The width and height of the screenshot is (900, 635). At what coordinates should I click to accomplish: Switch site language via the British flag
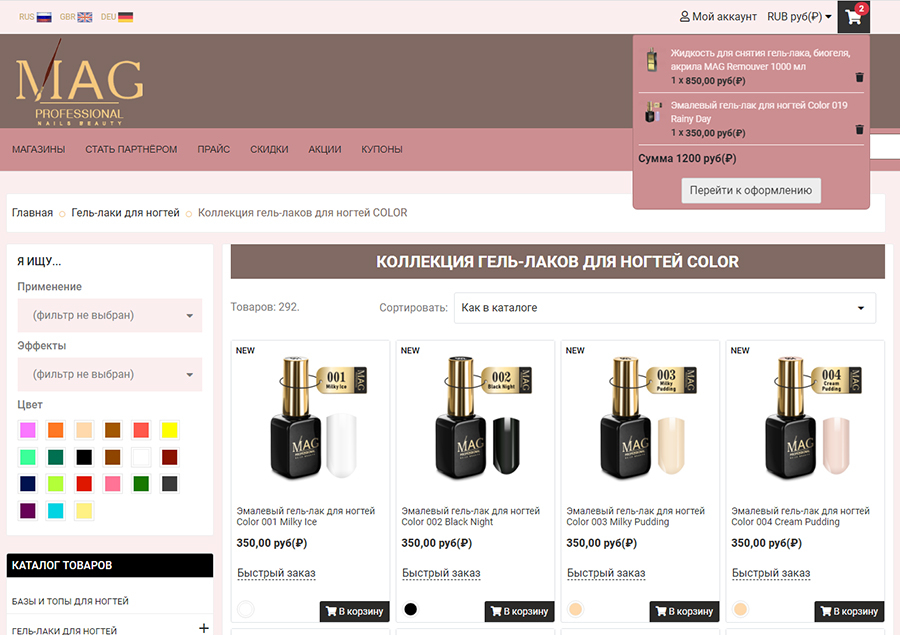84,16
